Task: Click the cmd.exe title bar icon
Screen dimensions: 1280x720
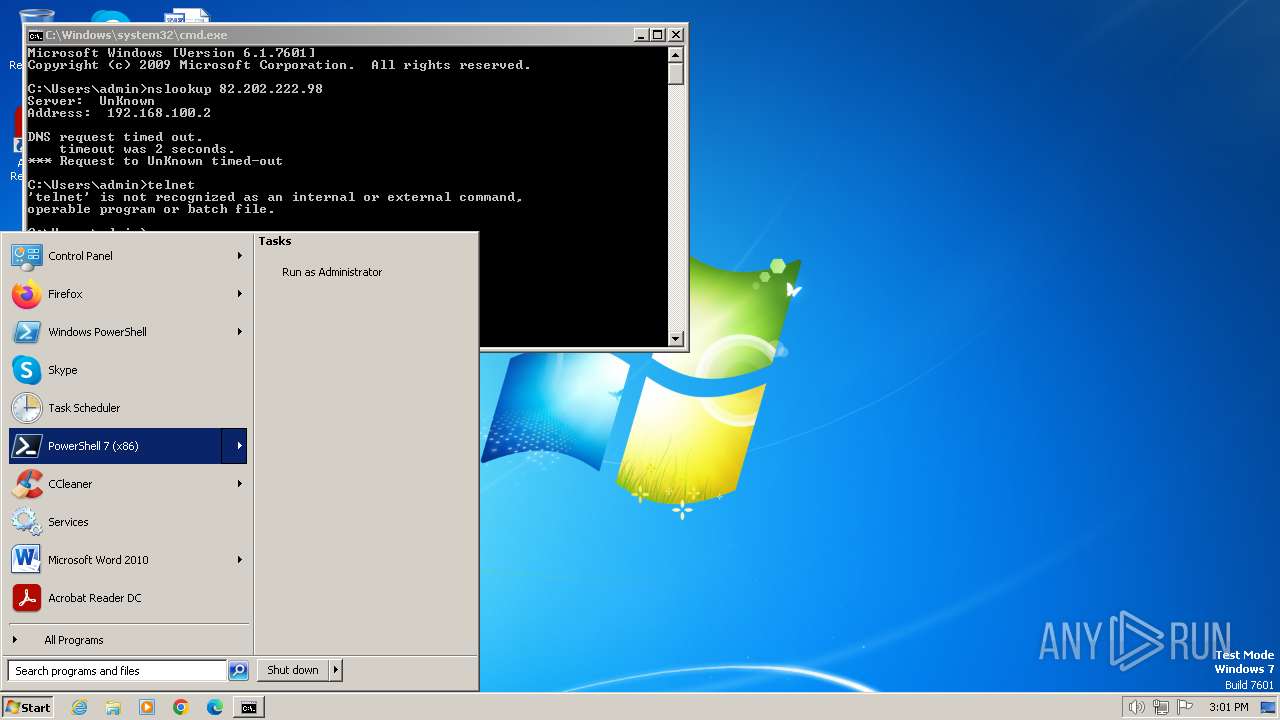Action: coord(35,35)
